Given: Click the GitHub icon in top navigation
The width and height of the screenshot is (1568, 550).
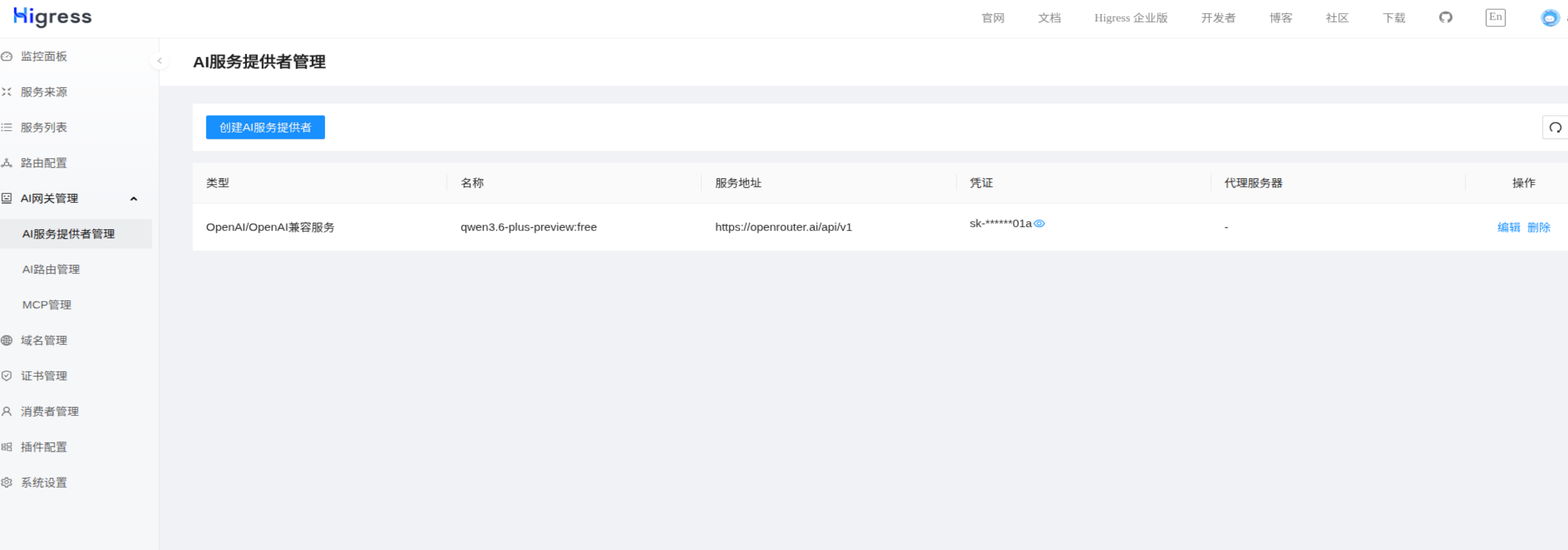Looking at the screenshot, I should 1445,17.
